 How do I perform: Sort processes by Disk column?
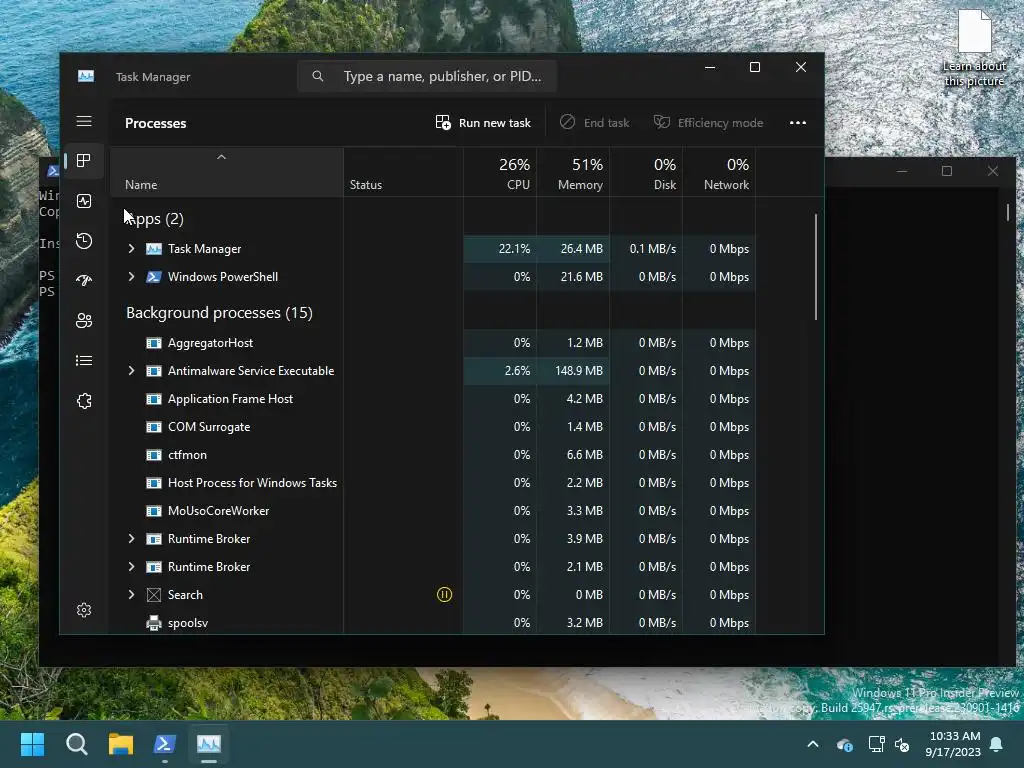point(647,172)
